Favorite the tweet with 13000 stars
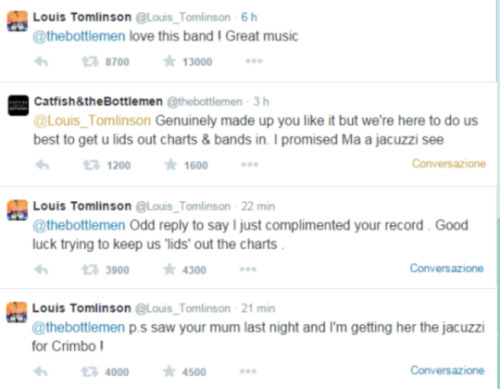 169,61
